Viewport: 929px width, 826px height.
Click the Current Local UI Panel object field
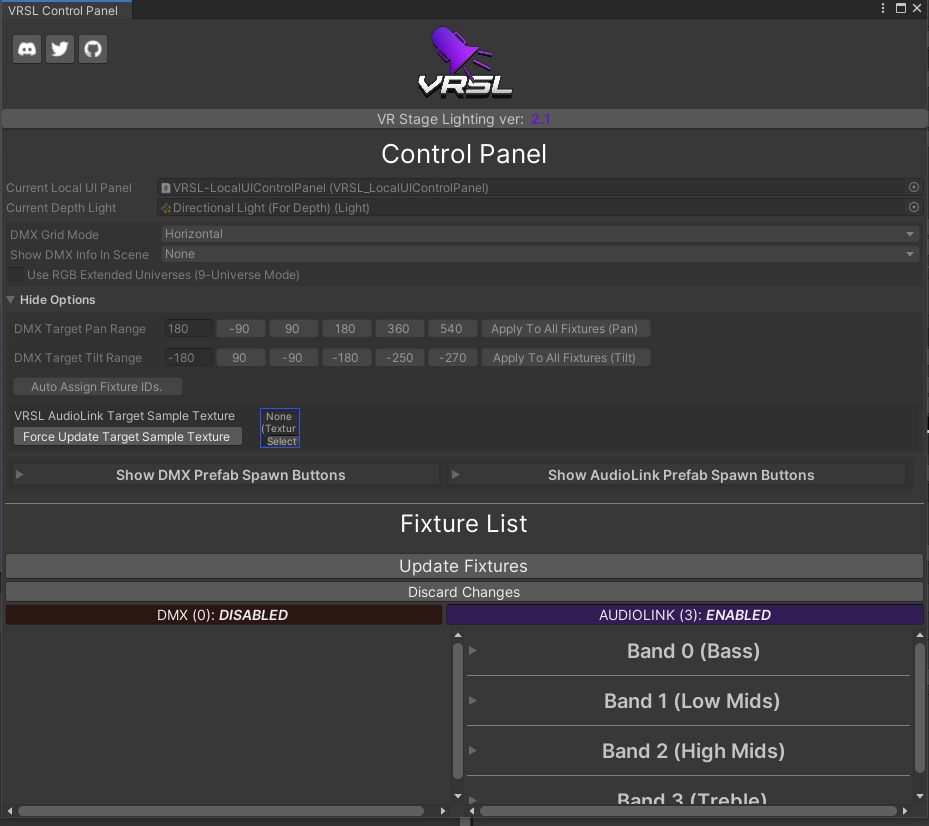click(533, 187)
